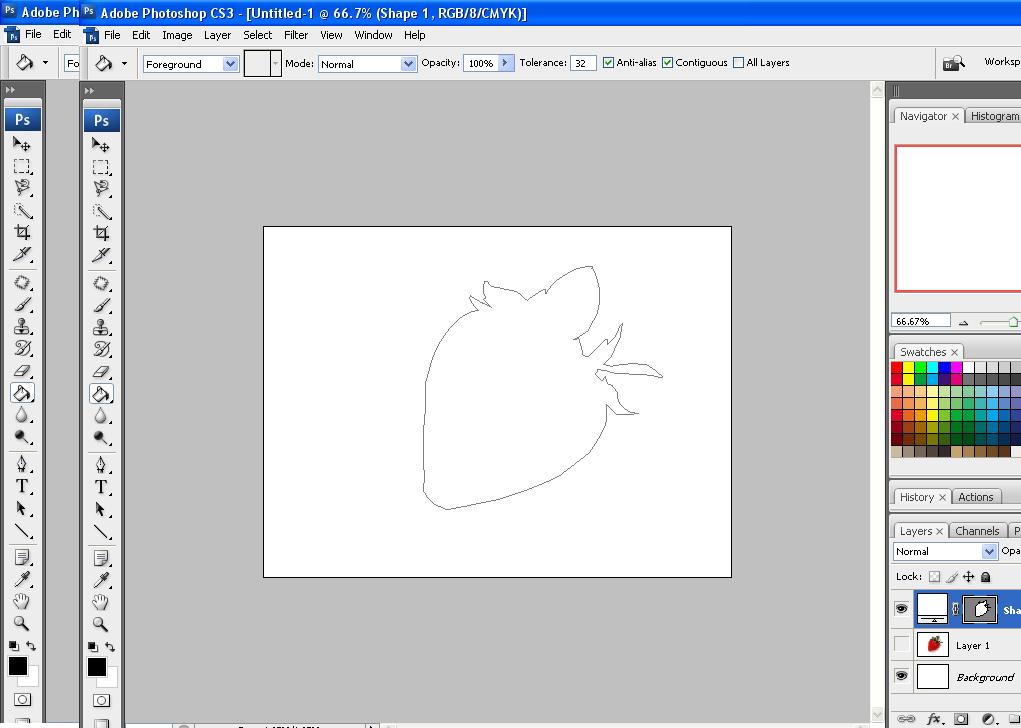The image size is (1021, 728).
Task: Select the Horizontal Type tool
Action: click(x=101, y=487)
